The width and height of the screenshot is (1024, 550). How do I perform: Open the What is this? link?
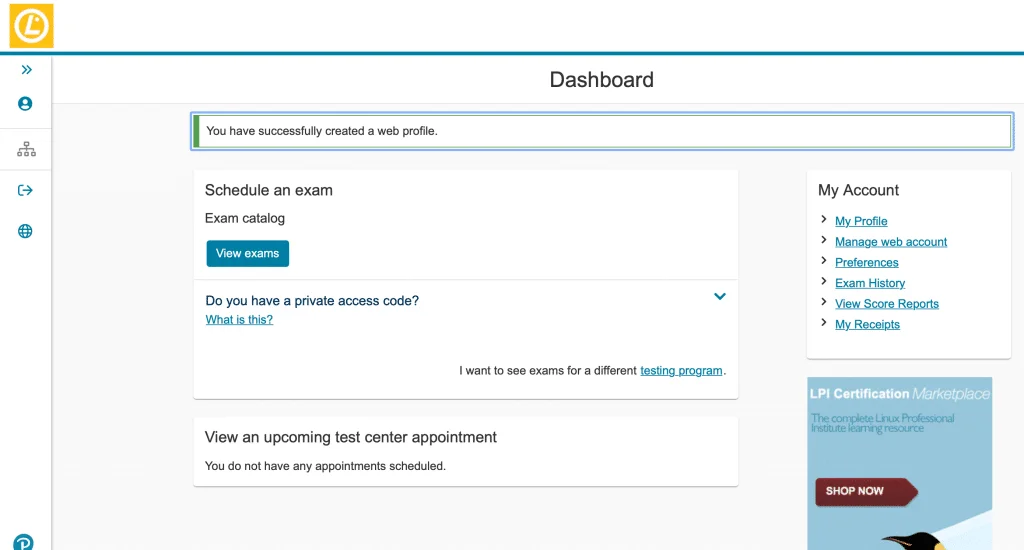239,320
